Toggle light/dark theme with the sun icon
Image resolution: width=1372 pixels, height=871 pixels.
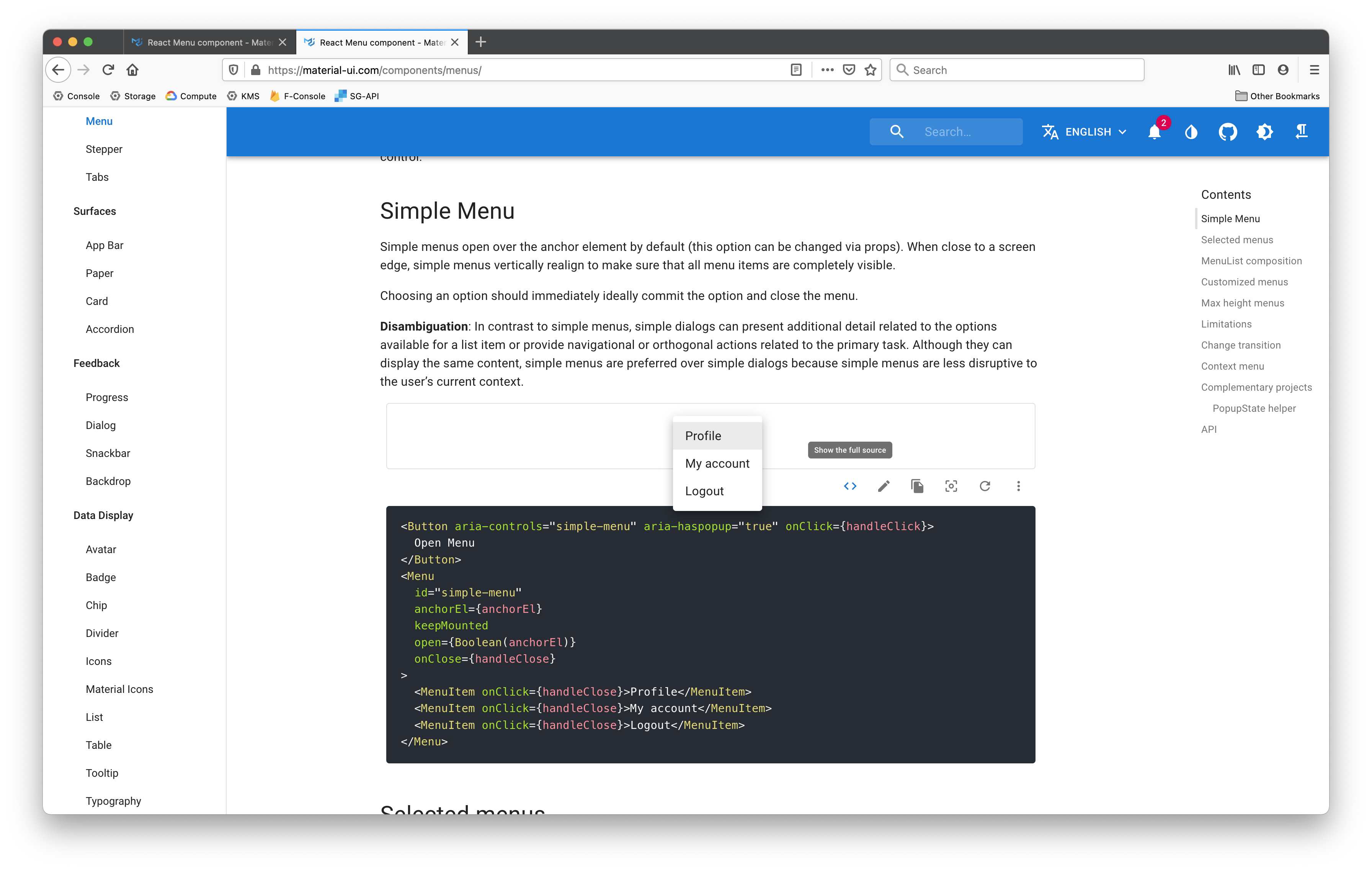(x=1264, y=132)
